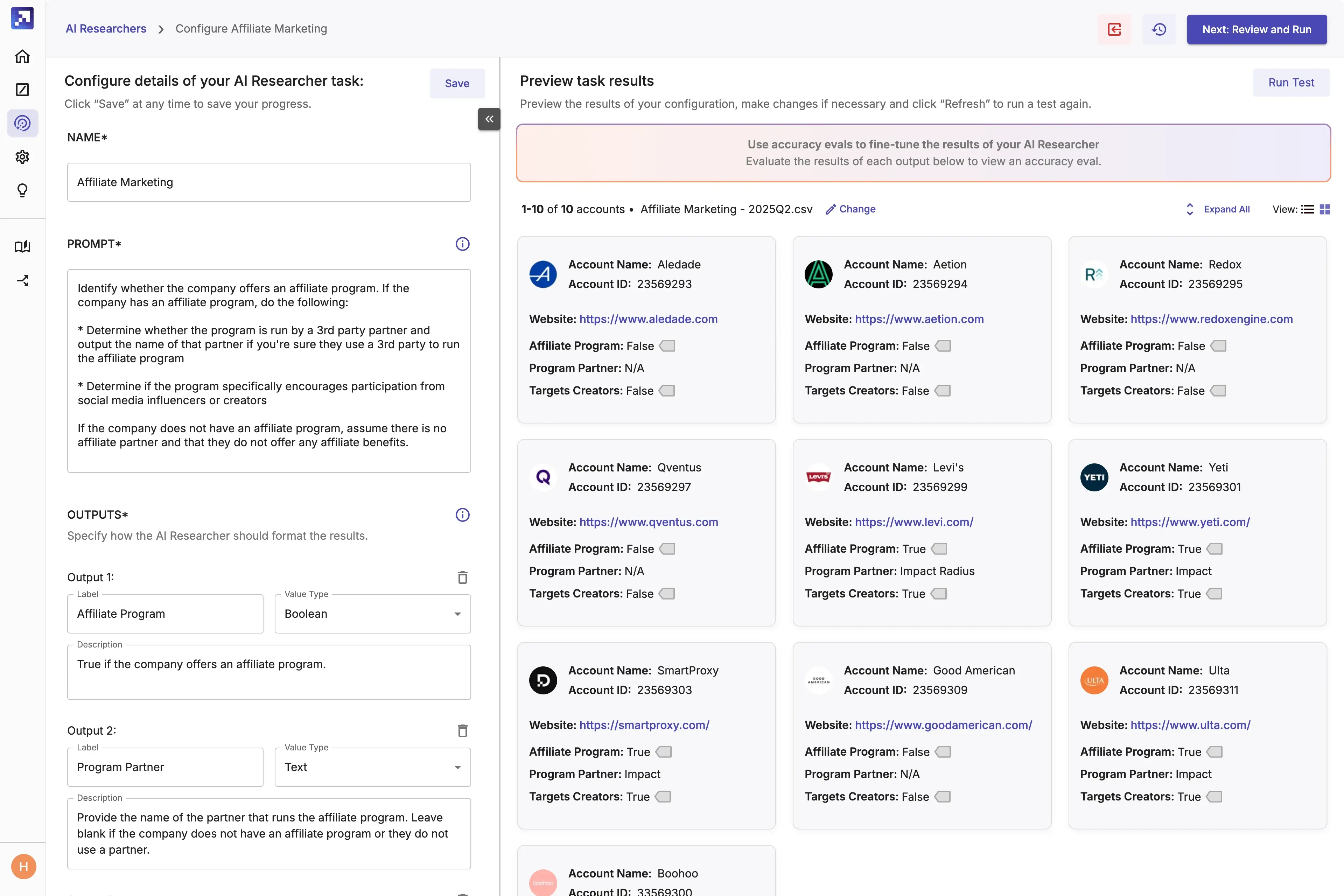Viewport: 1344px width, 896px height.
Task: Edit Output 1 Description text
Action: pyautogui.click(x=268, y=672)
